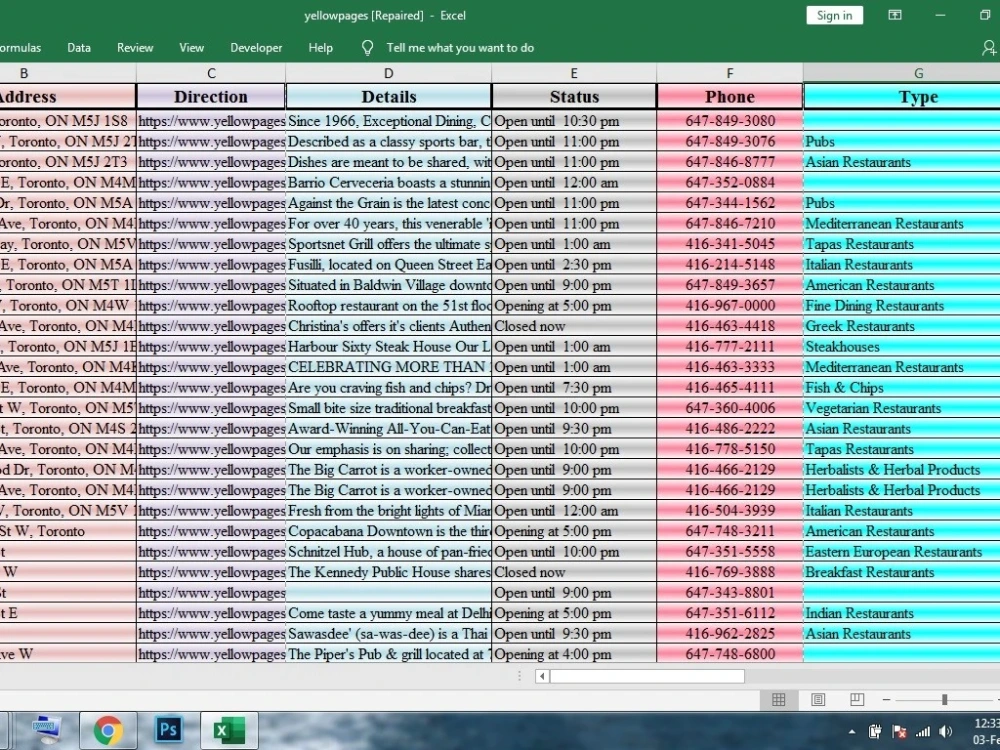Viewport: 1000px width, 750px height.
Task: Click the Excel taskbar icon
Action: 228,730
